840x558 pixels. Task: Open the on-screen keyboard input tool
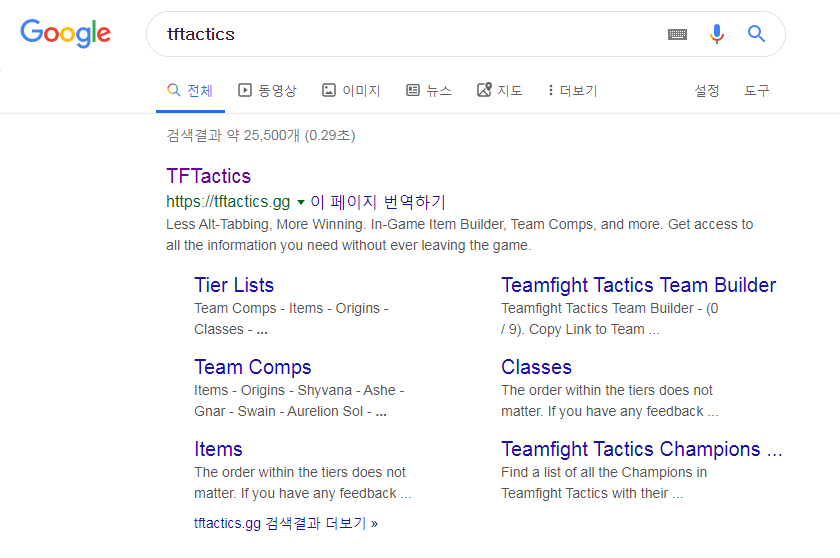[x=677, y=34]
